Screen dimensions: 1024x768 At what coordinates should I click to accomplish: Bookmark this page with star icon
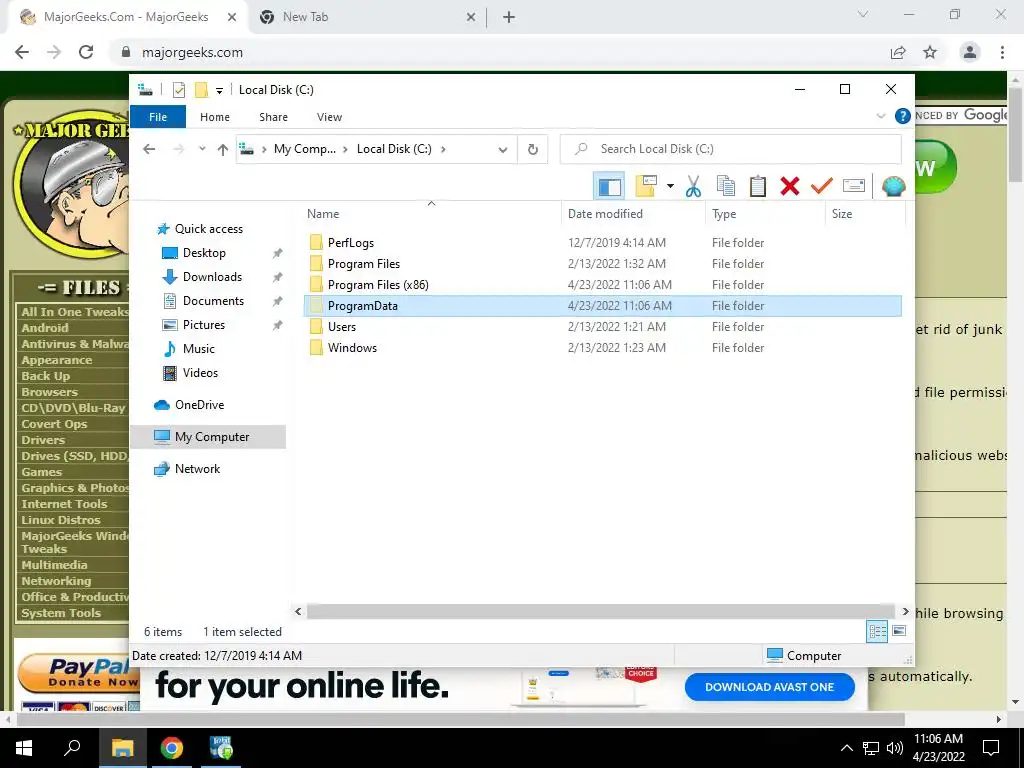click(930, 52)
